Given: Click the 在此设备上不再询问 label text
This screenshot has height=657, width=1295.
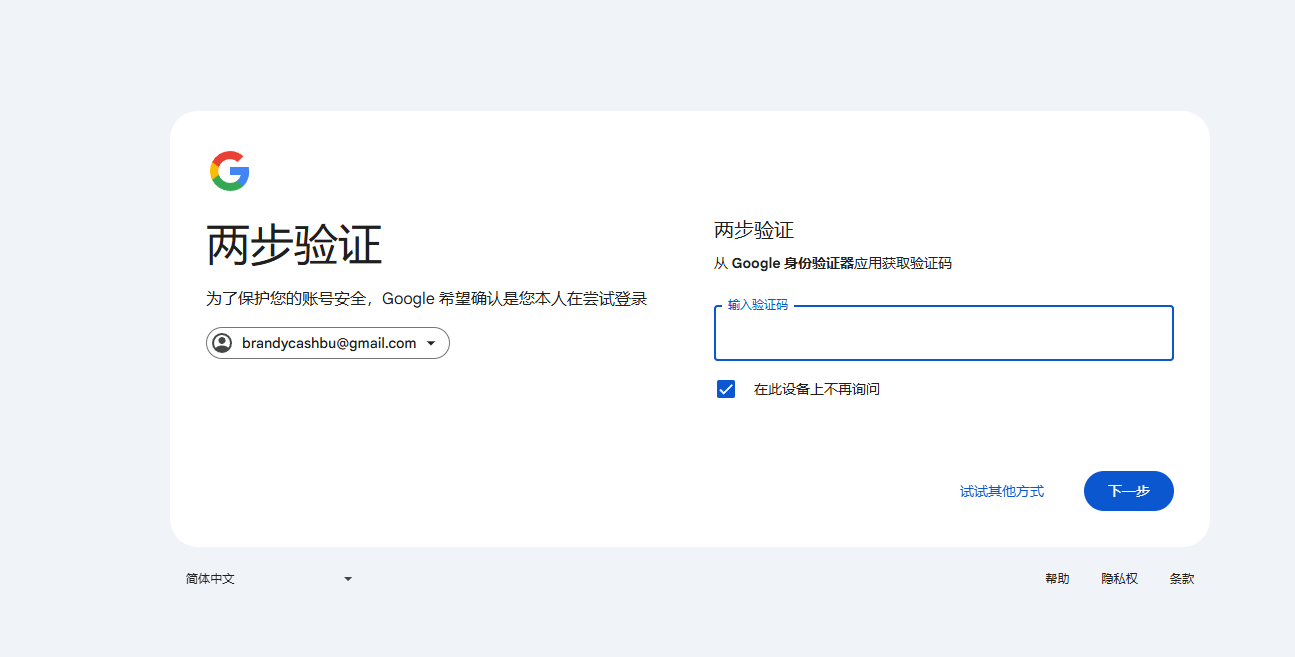Looking at the screenshot, I should (x=816, y=389).
